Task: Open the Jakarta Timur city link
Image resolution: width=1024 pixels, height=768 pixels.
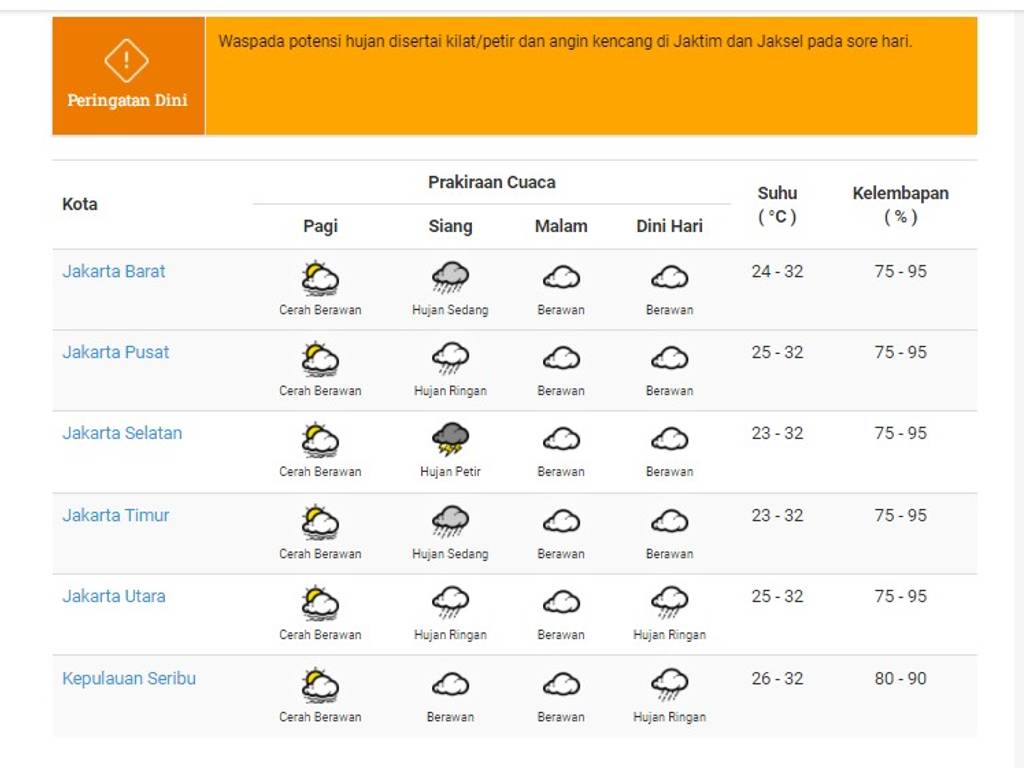Action: tap(116, 515)
